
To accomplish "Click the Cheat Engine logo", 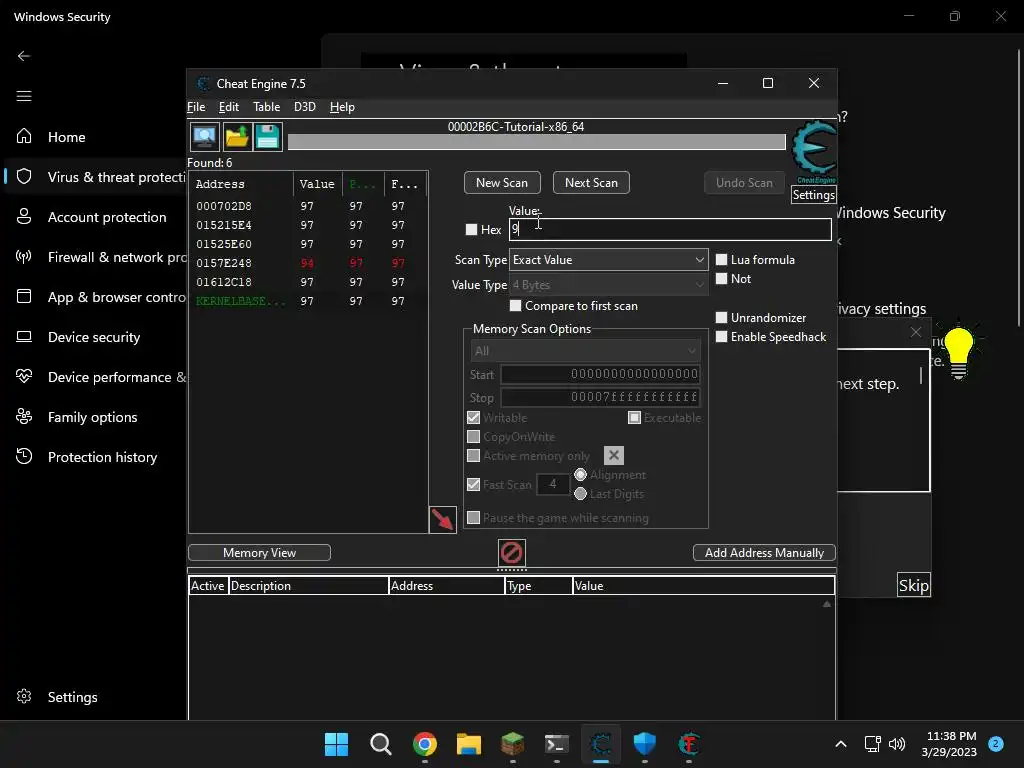I will pyautogui.click(x=813, y=150).
